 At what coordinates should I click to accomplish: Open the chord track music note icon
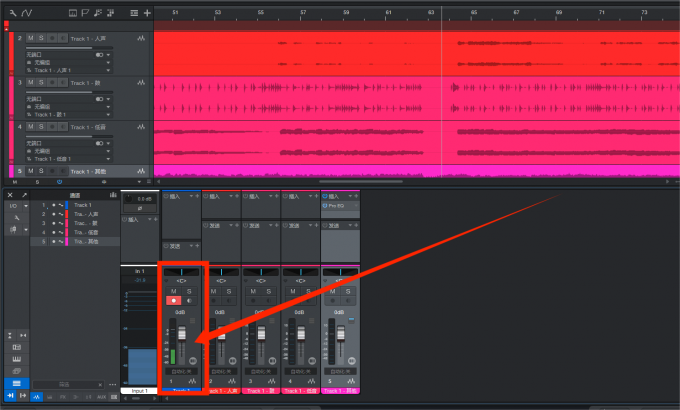(98, 13)
